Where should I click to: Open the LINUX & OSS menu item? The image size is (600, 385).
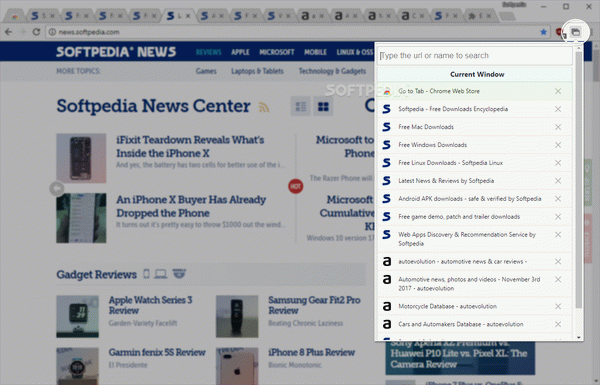point(354,52)
